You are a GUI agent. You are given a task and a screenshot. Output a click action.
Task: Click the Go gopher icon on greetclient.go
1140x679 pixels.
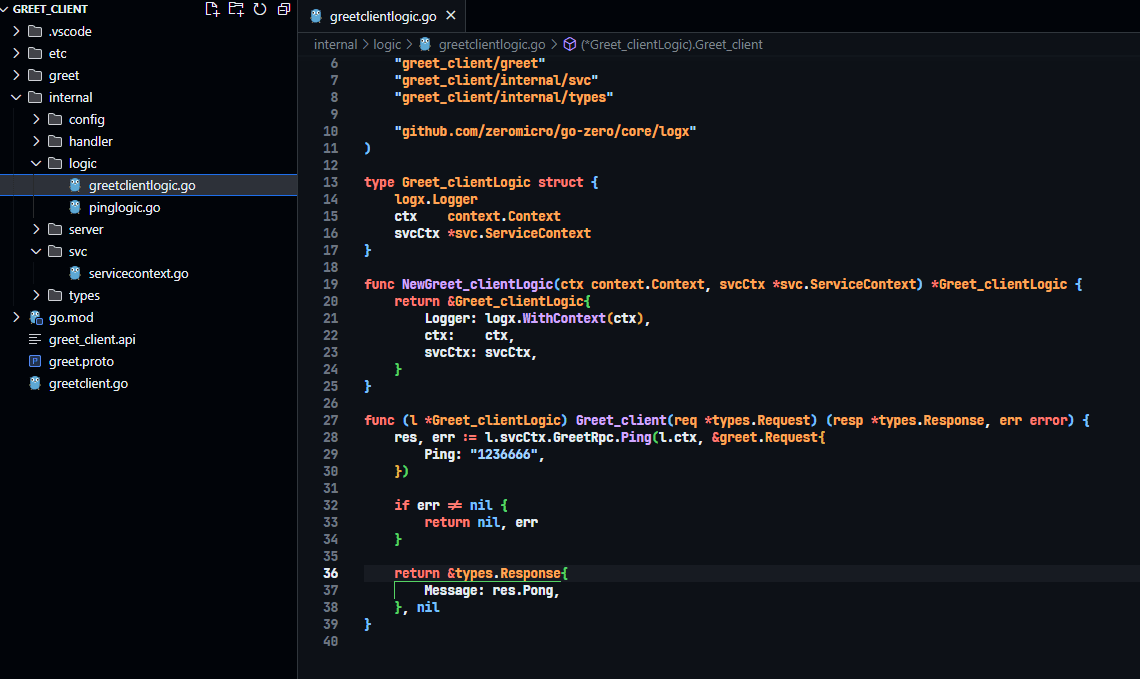pyautogui.click(x=35, y=383)
